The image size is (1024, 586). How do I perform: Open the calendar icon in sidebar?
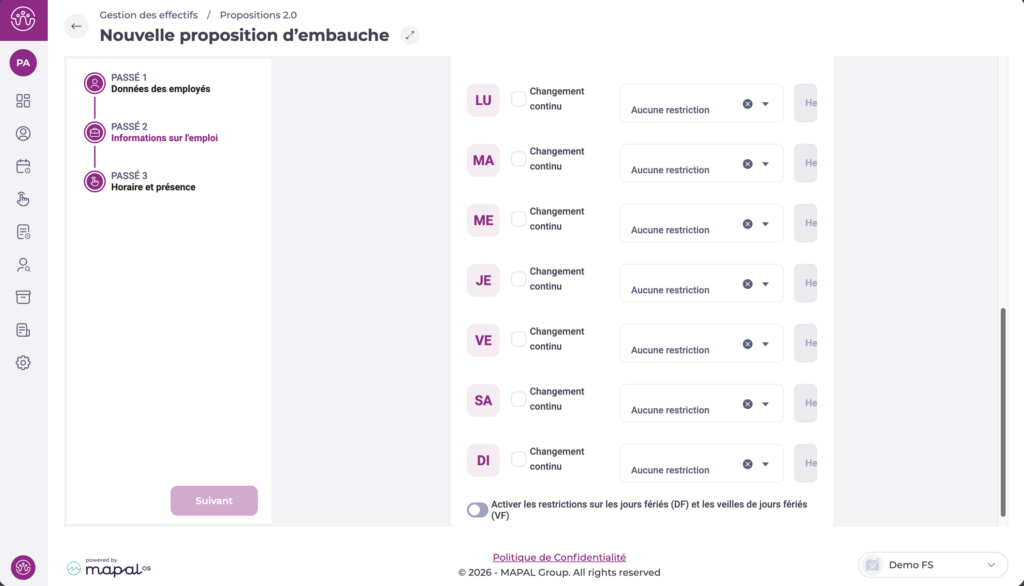[x=23, y=166]
